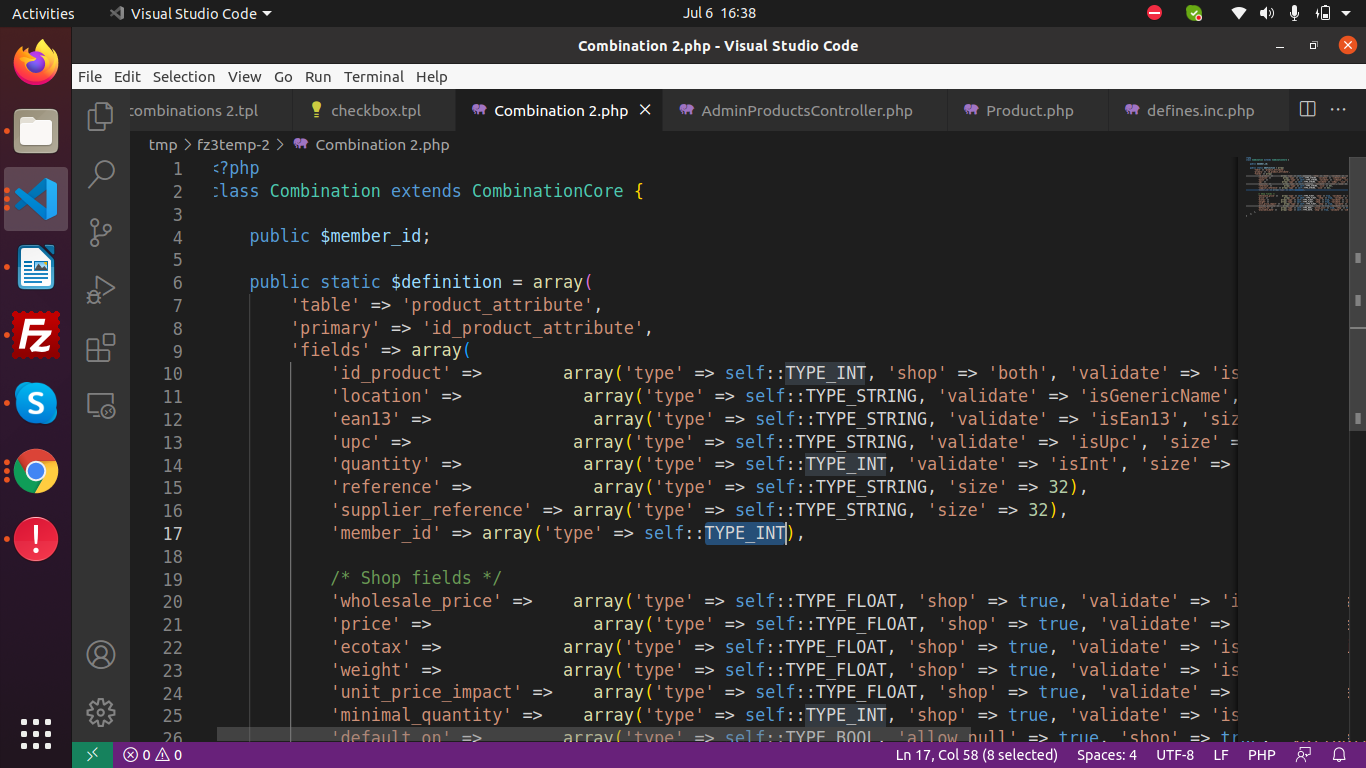1366x768 pixels.
Task: Open Source Control view
Action: click(100, 232)
